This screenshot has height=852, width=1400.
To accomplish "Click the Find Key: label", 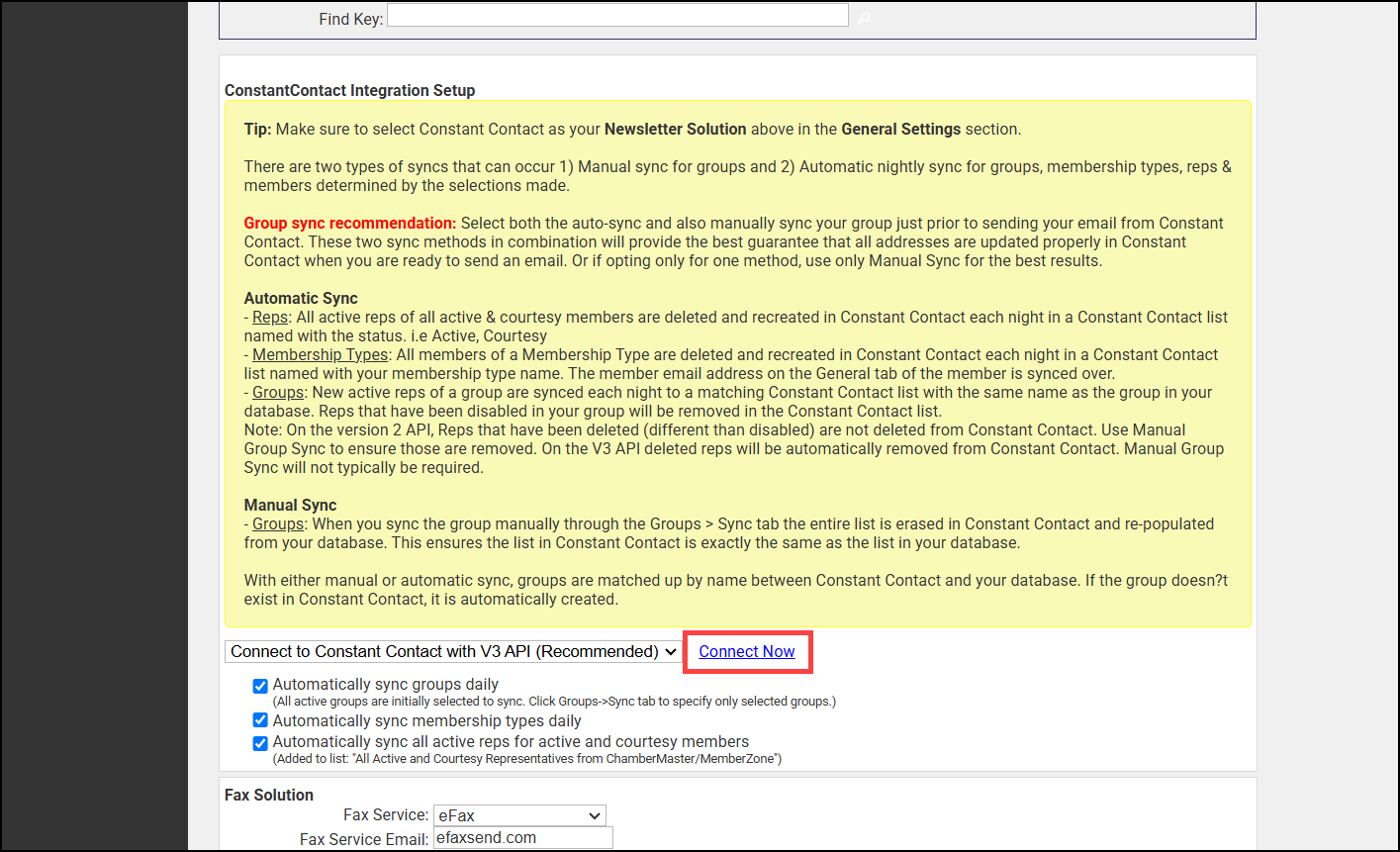I will 351,19.
